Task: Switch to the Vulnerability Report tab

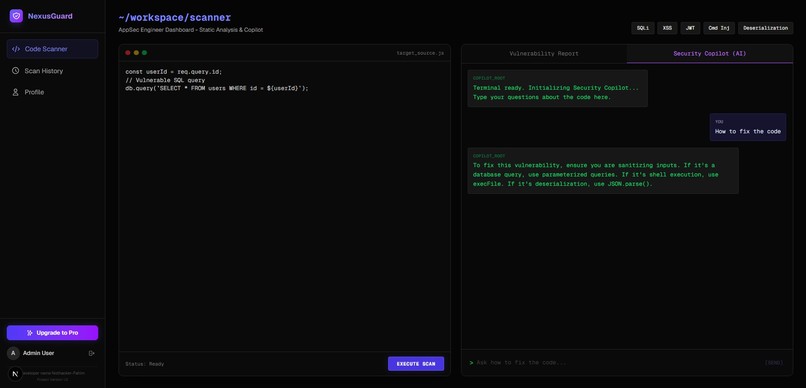Action: coord(544,53)
